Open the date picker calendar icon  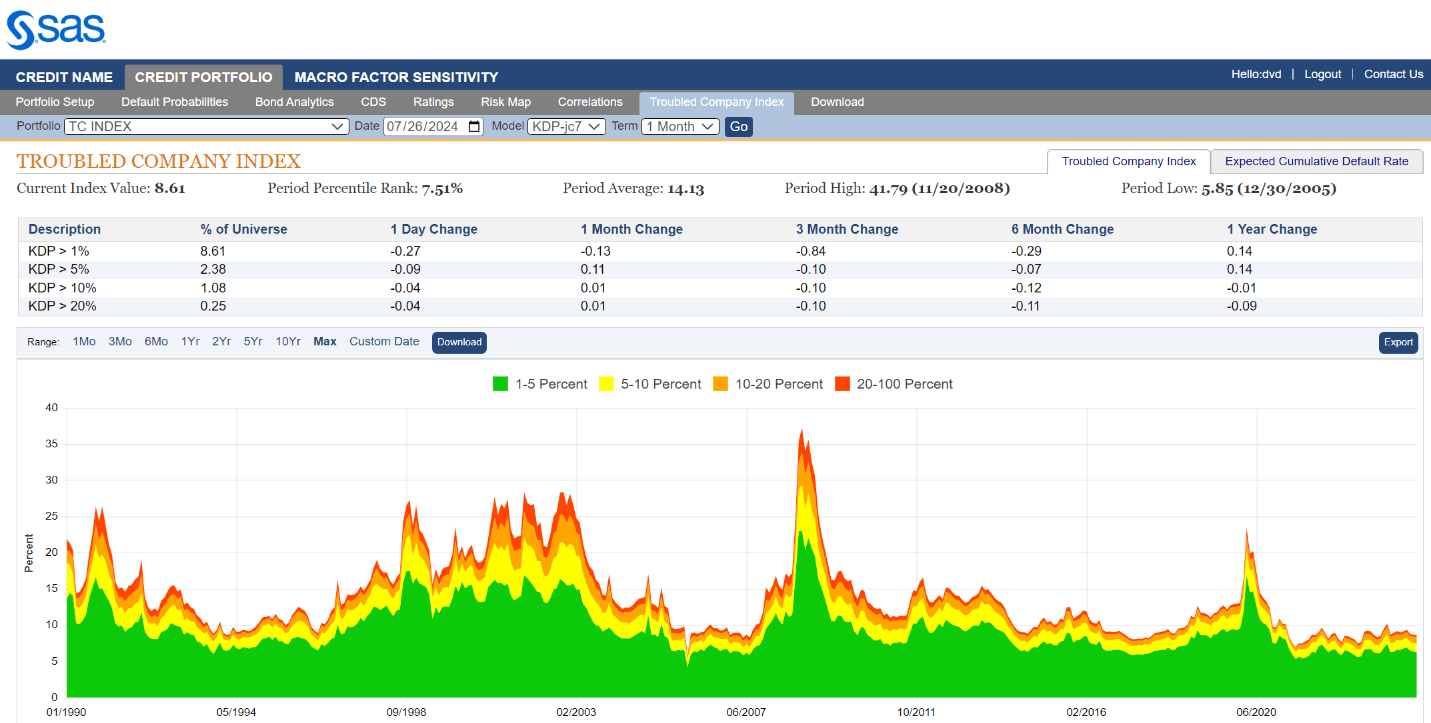point(474,127)
